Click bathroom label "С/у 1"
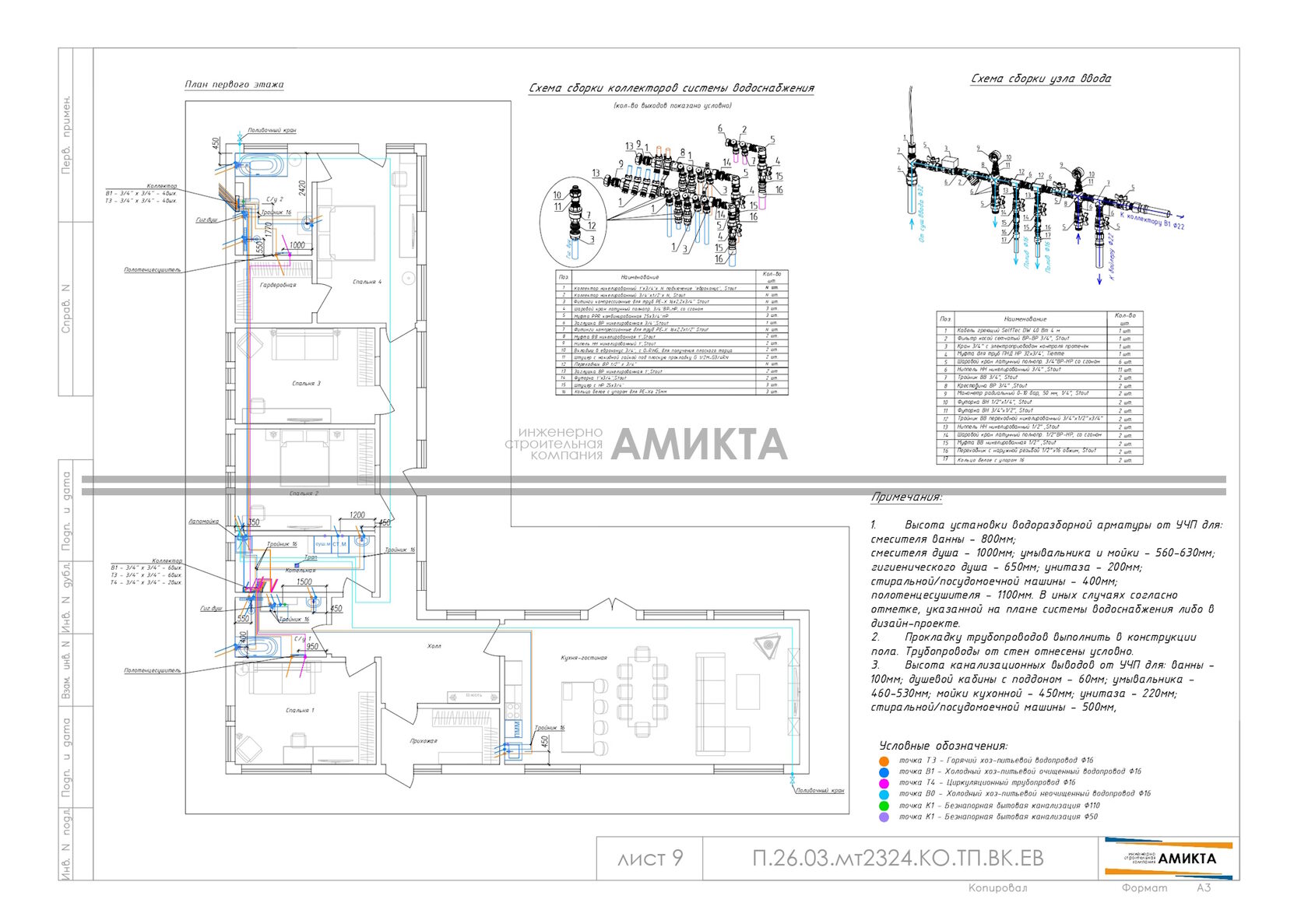 [x=302, y=638]
